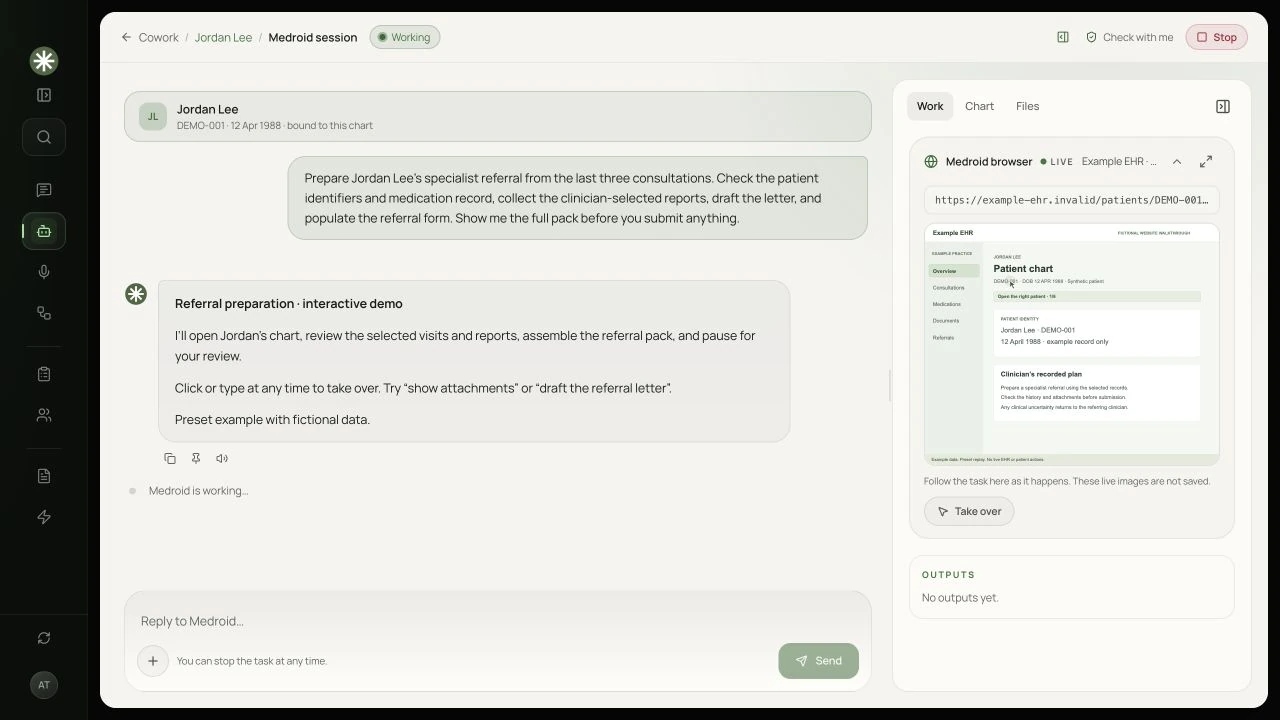Open the connected shapes sidebar icon
1280x720 pixels.
point(44,313)
